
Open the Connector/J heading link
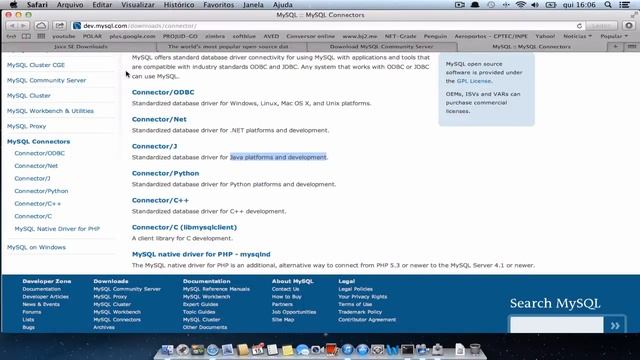[x=154, y=146]
